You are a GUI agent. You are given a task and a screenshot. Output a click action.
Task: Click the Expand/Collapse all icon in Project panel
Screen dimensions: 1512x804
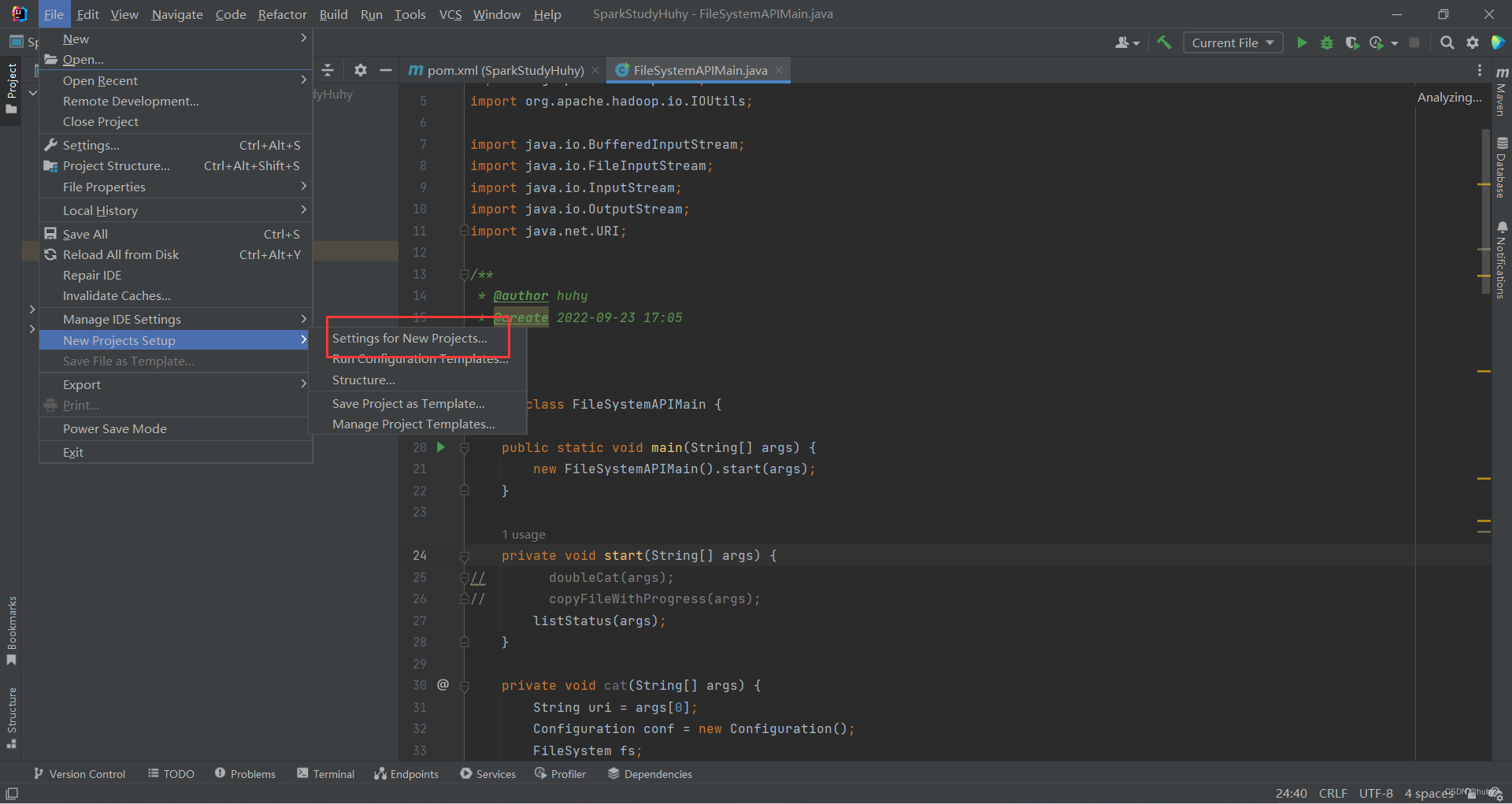[x=328, y=70]
